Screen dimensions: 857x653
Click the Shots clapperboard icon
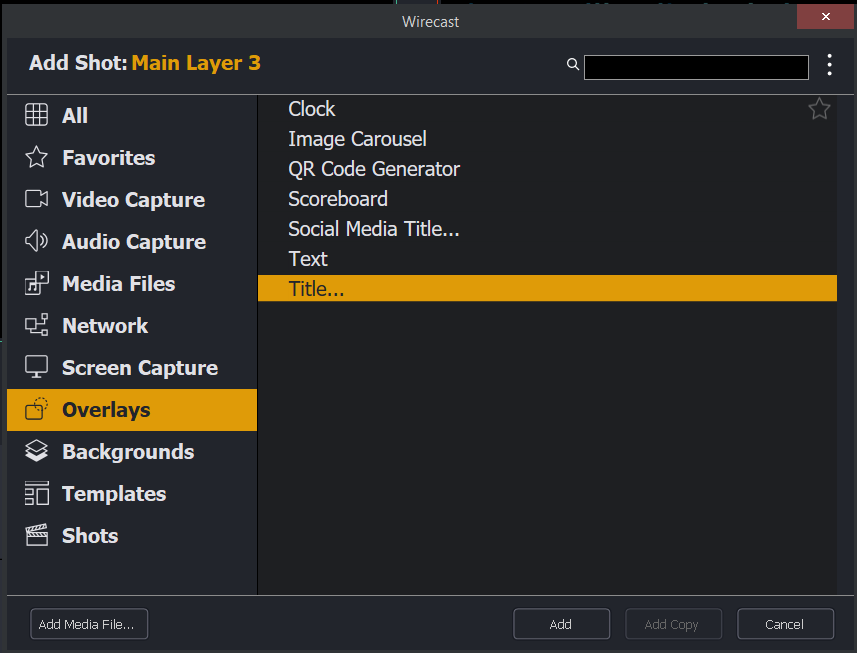[37, 536]
